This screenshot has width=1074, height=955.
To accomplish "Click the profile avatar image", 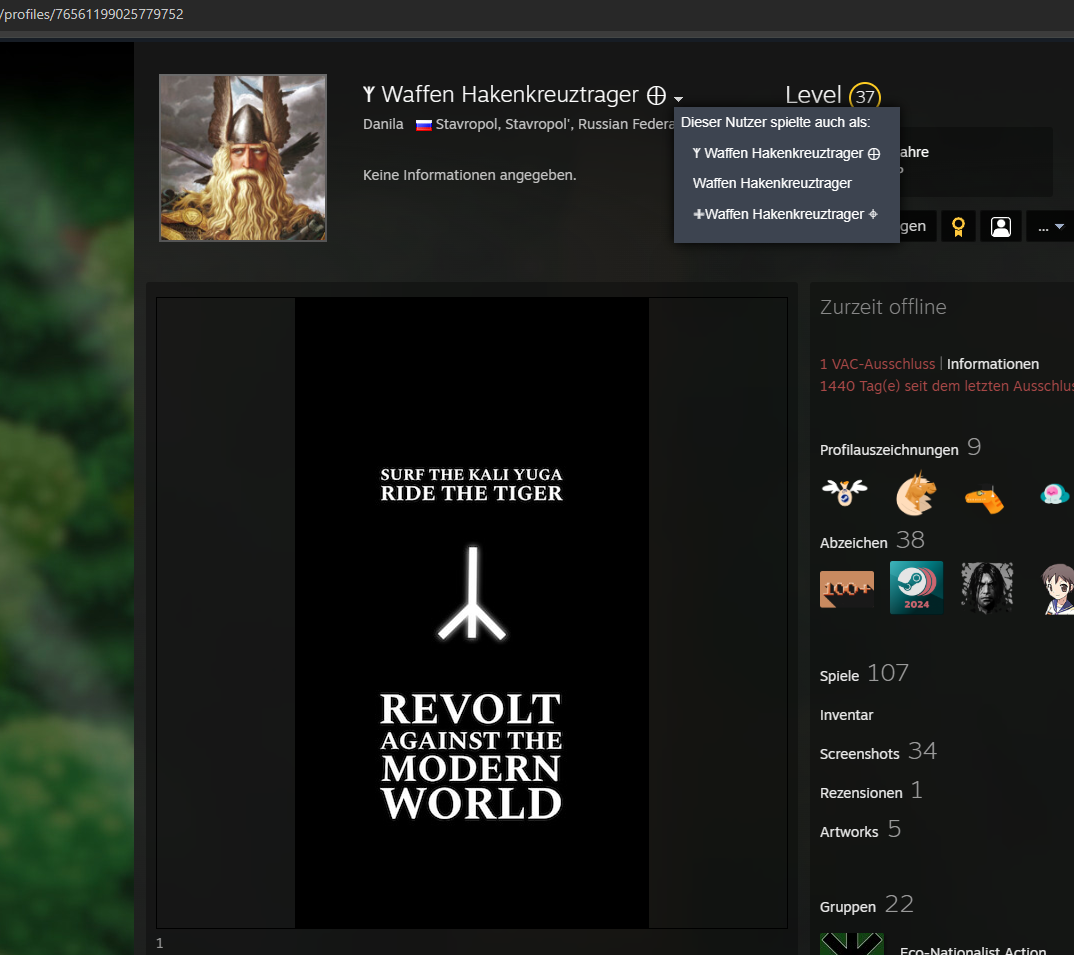I will point(243,158).
